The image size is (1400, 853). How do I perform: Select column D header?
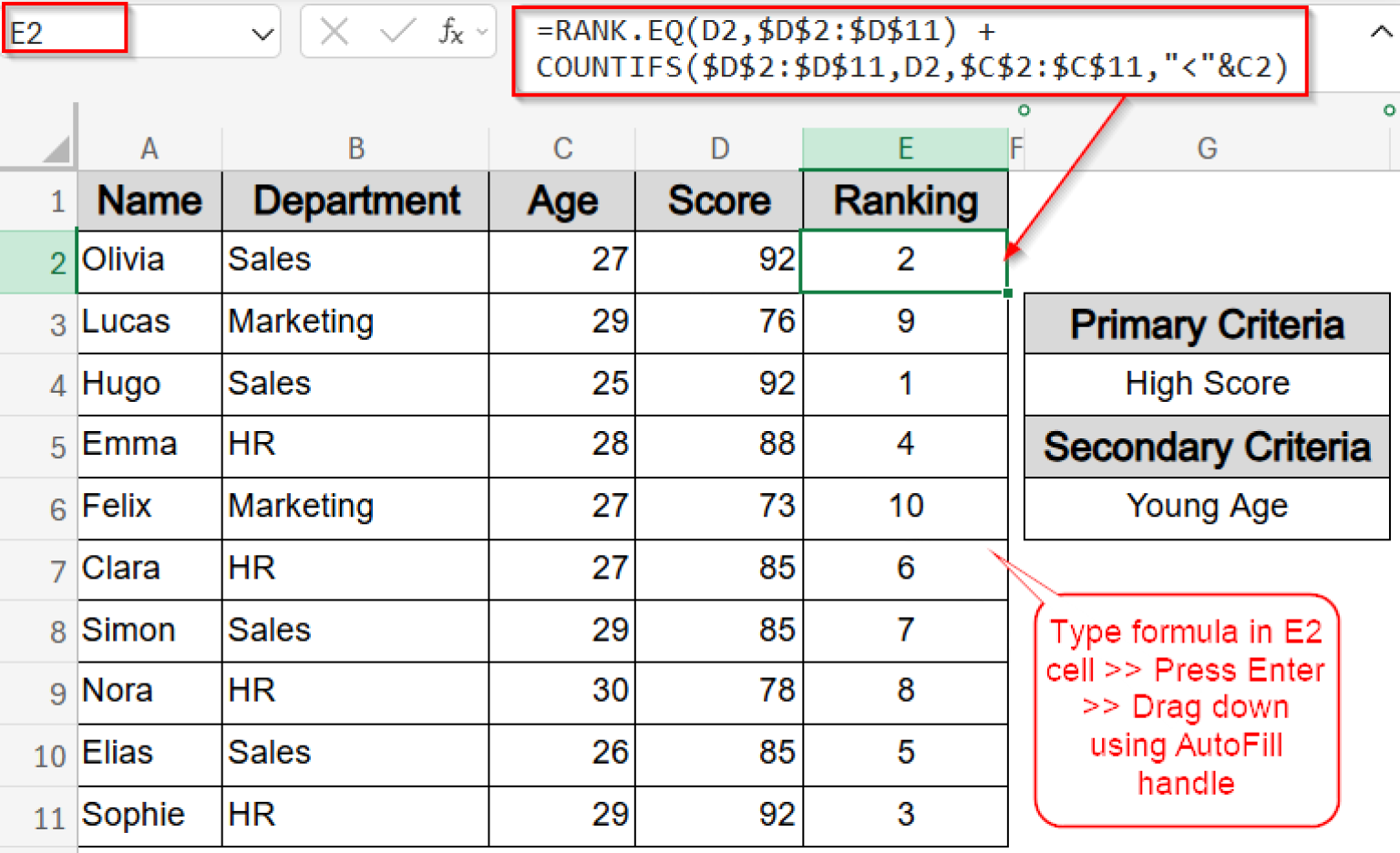pyautogui.click(x=719, y=148)
